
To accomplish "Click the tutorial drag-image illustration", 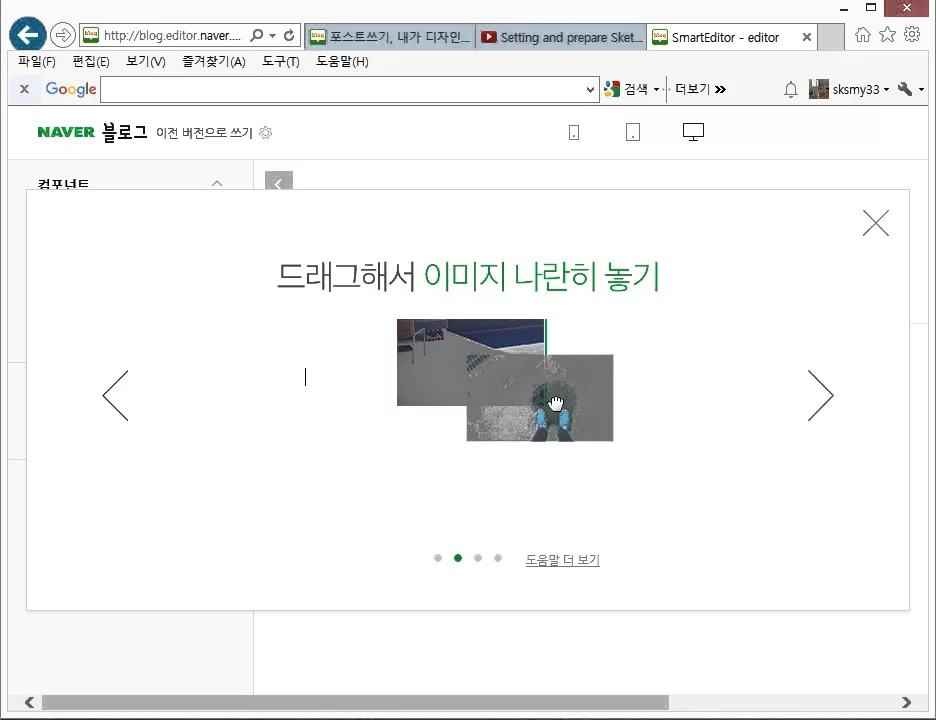I will point(505,380).
